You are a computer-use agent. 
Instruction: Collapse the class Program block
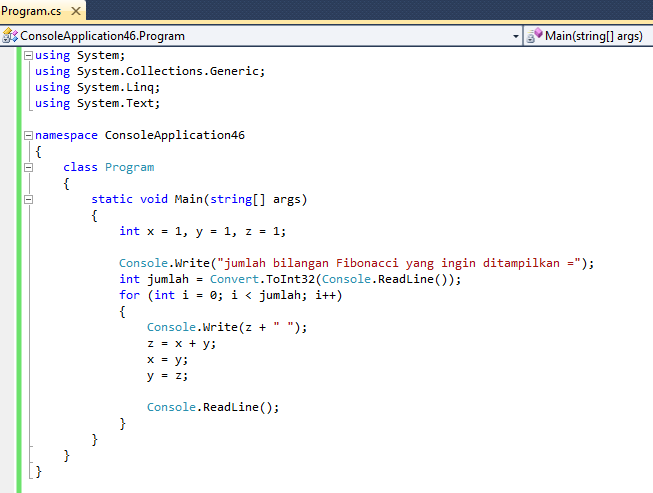pyautogui.click(x=28, y=167)
